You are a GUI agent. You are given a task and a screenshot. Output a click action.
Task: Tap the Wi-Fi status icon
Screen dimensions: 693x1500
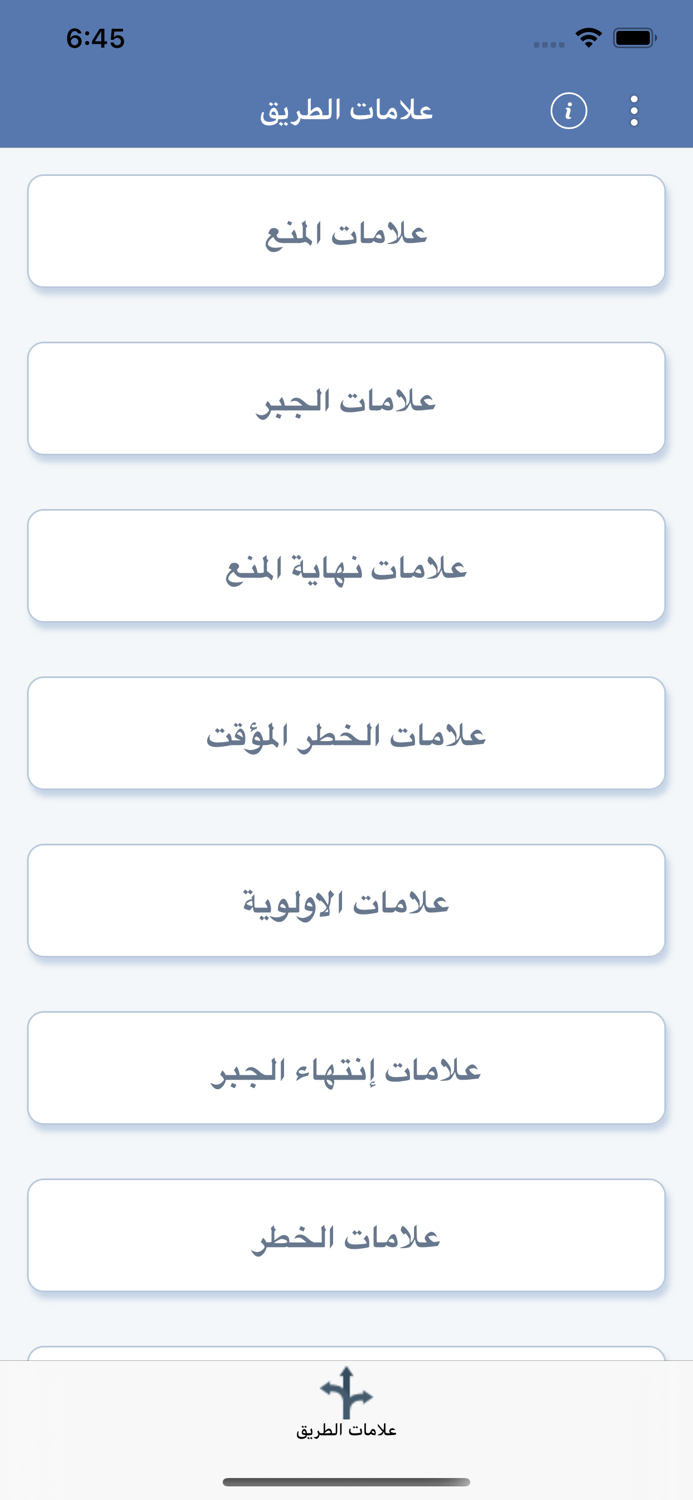[x=588, y=38]
